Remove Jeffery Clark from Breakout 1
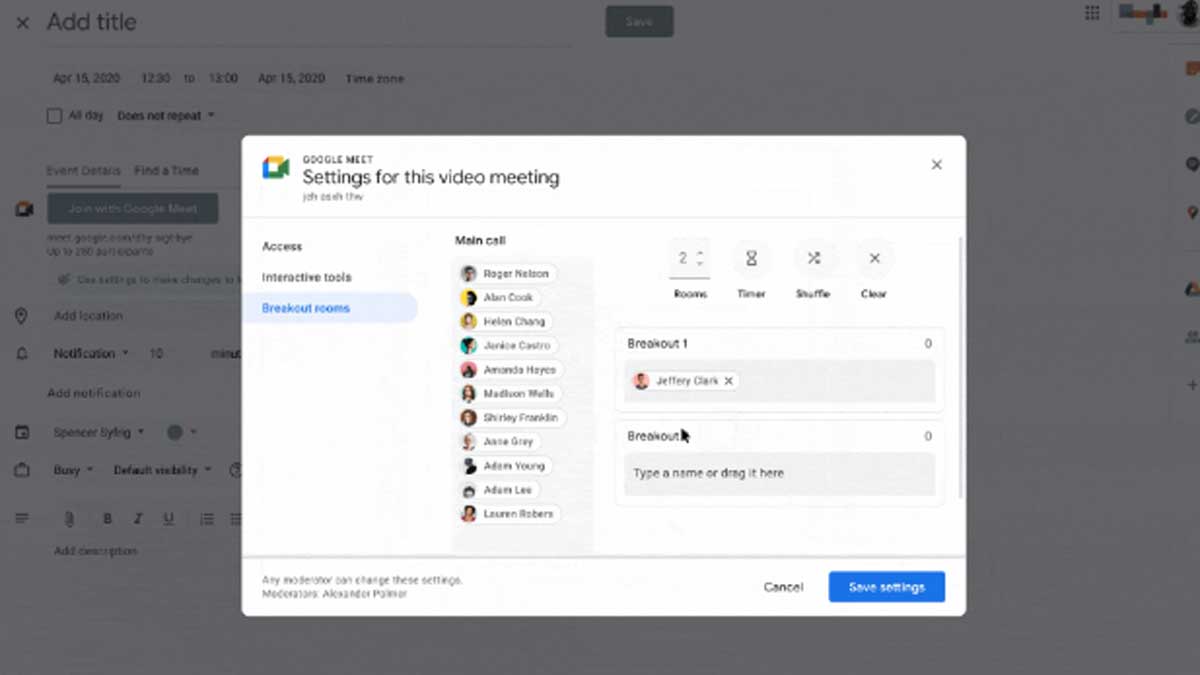The image size is (1200, 675). 729,381
